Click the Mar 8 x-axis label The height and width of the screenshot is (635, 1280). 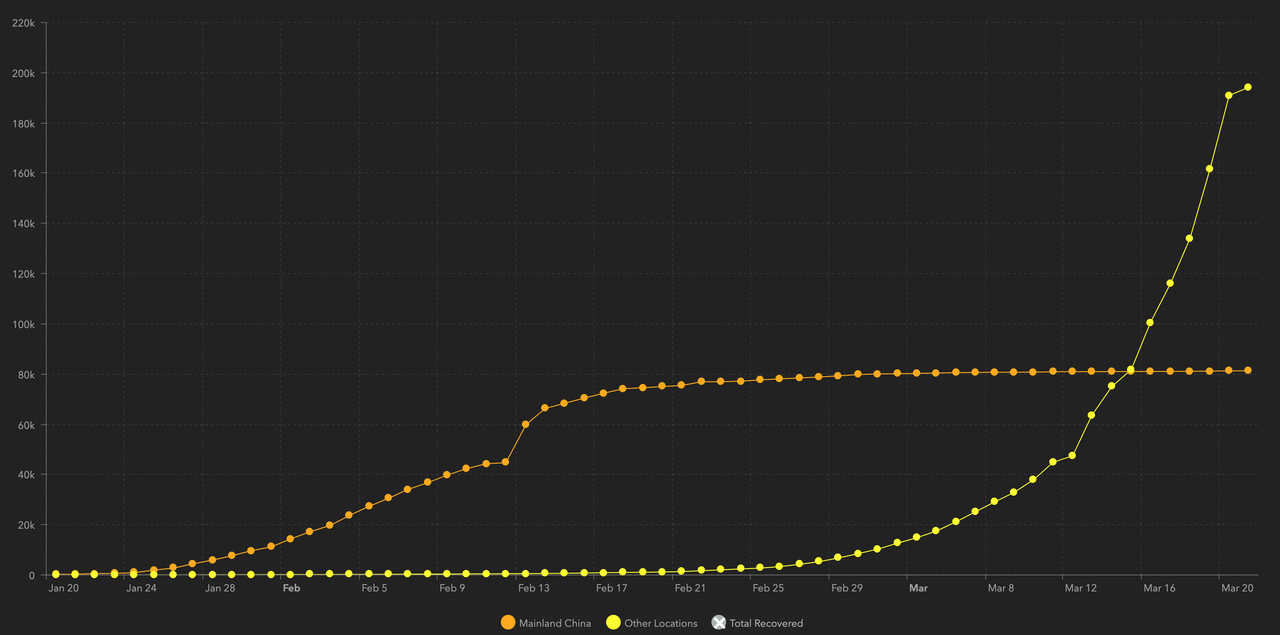click(1001, 589)
